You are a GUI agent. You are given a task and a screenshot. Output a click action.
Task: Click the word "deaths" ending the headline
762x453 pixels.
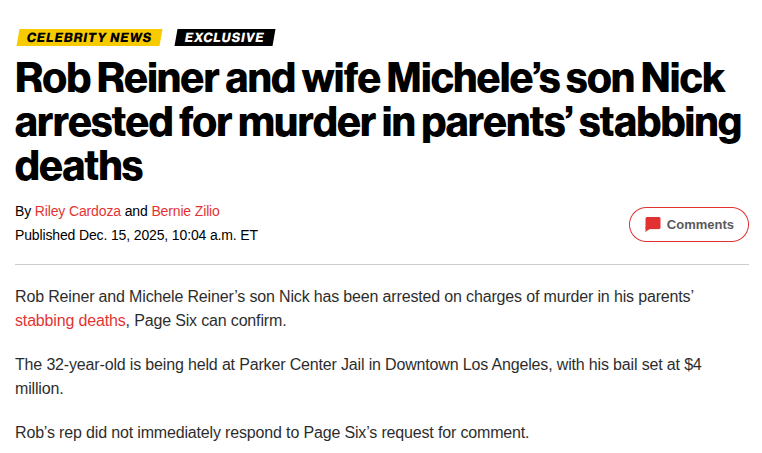coord(79,164)
